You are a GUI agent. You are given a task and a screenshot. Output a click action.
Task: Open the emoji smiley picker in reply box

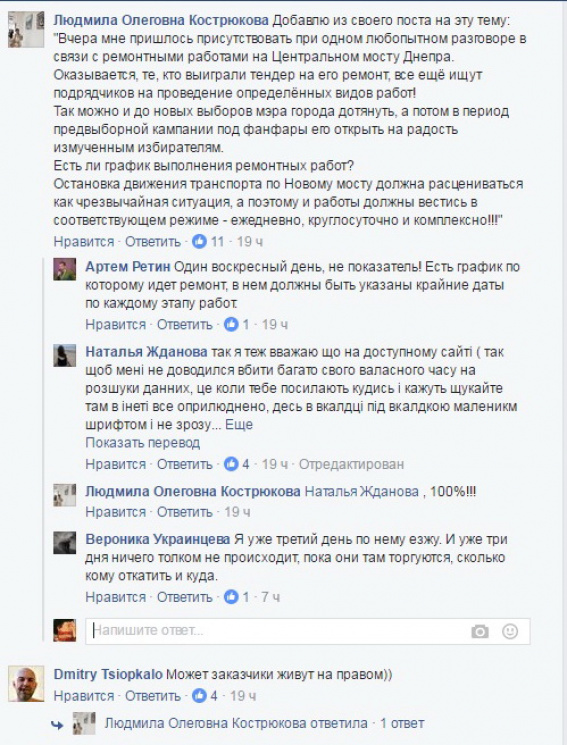(510, 631)
